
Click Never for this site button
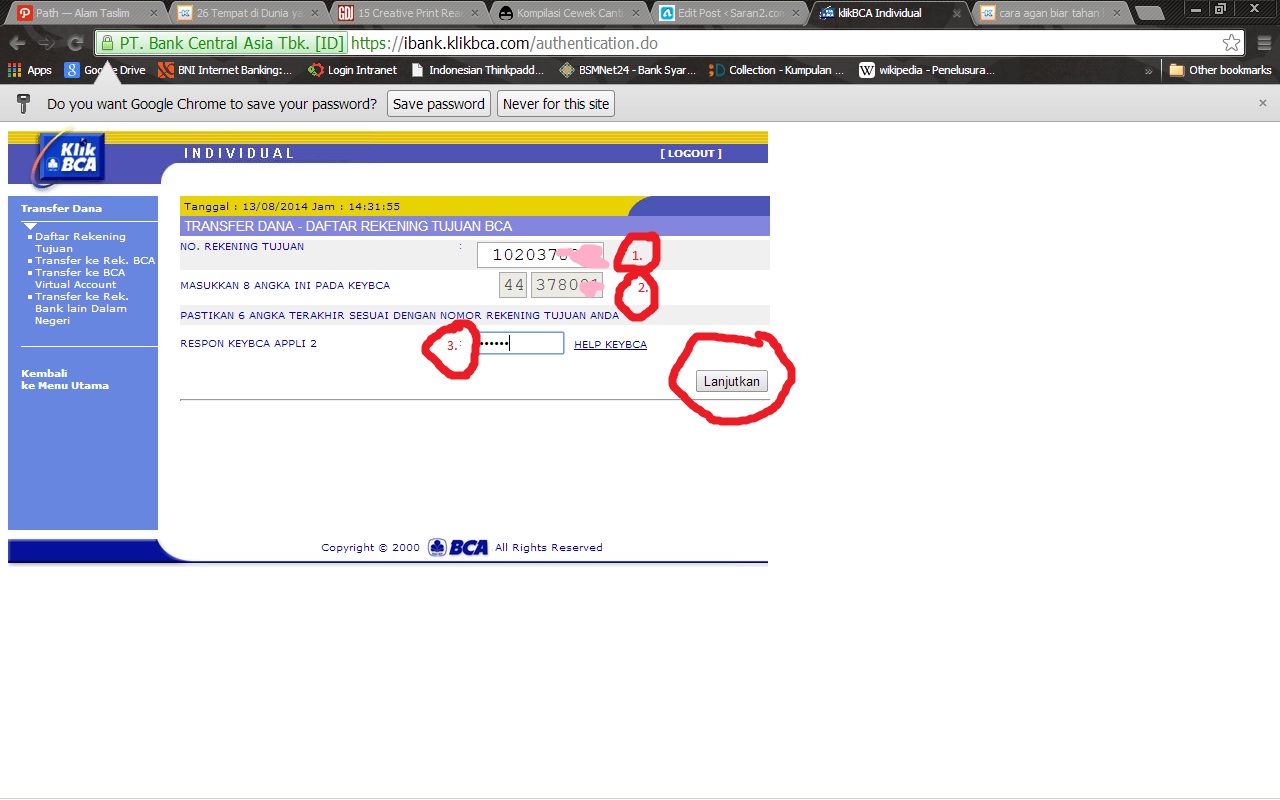[555, 104]
